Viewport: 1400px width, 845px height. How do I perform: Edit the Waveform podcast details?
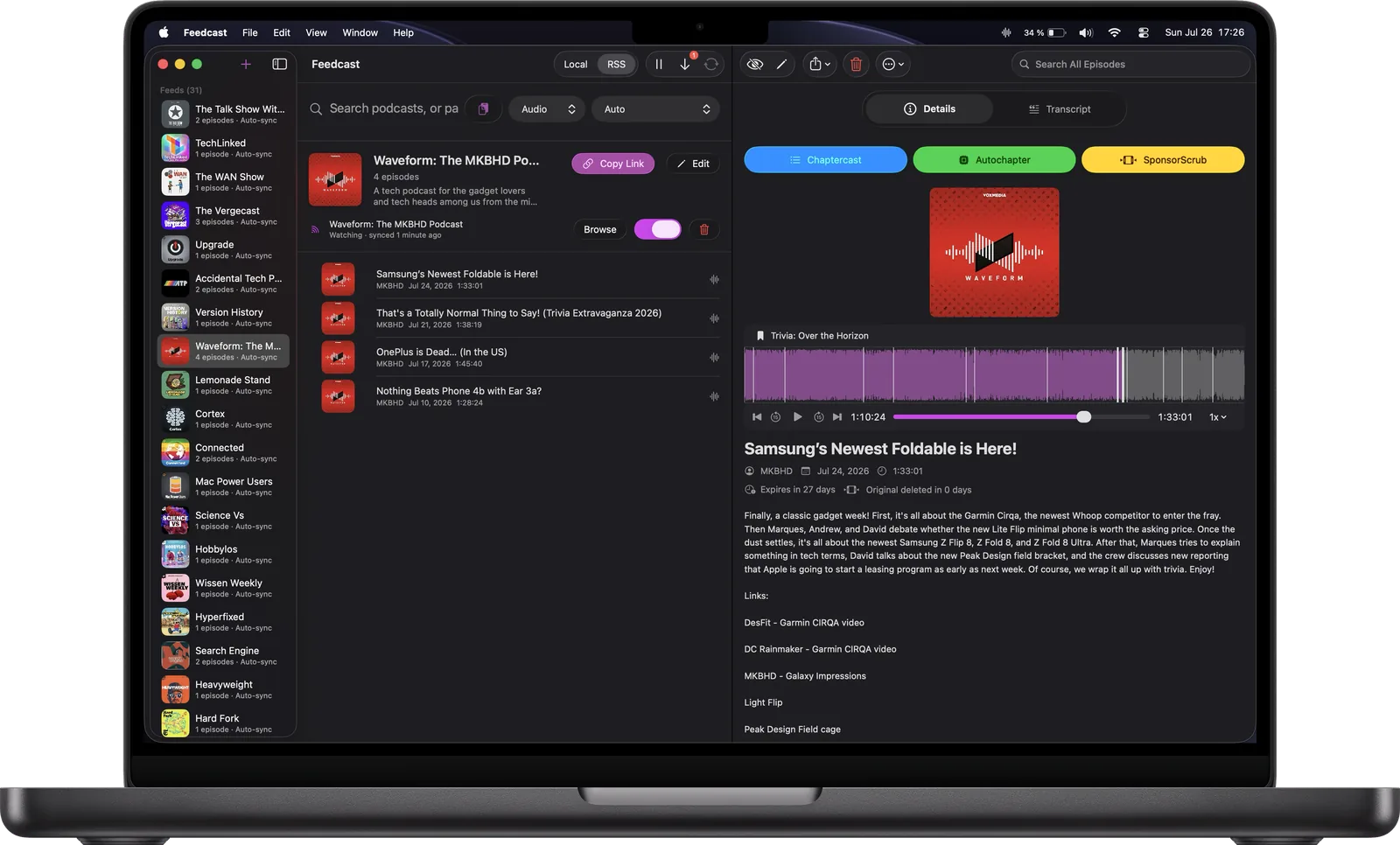(693, 164)
